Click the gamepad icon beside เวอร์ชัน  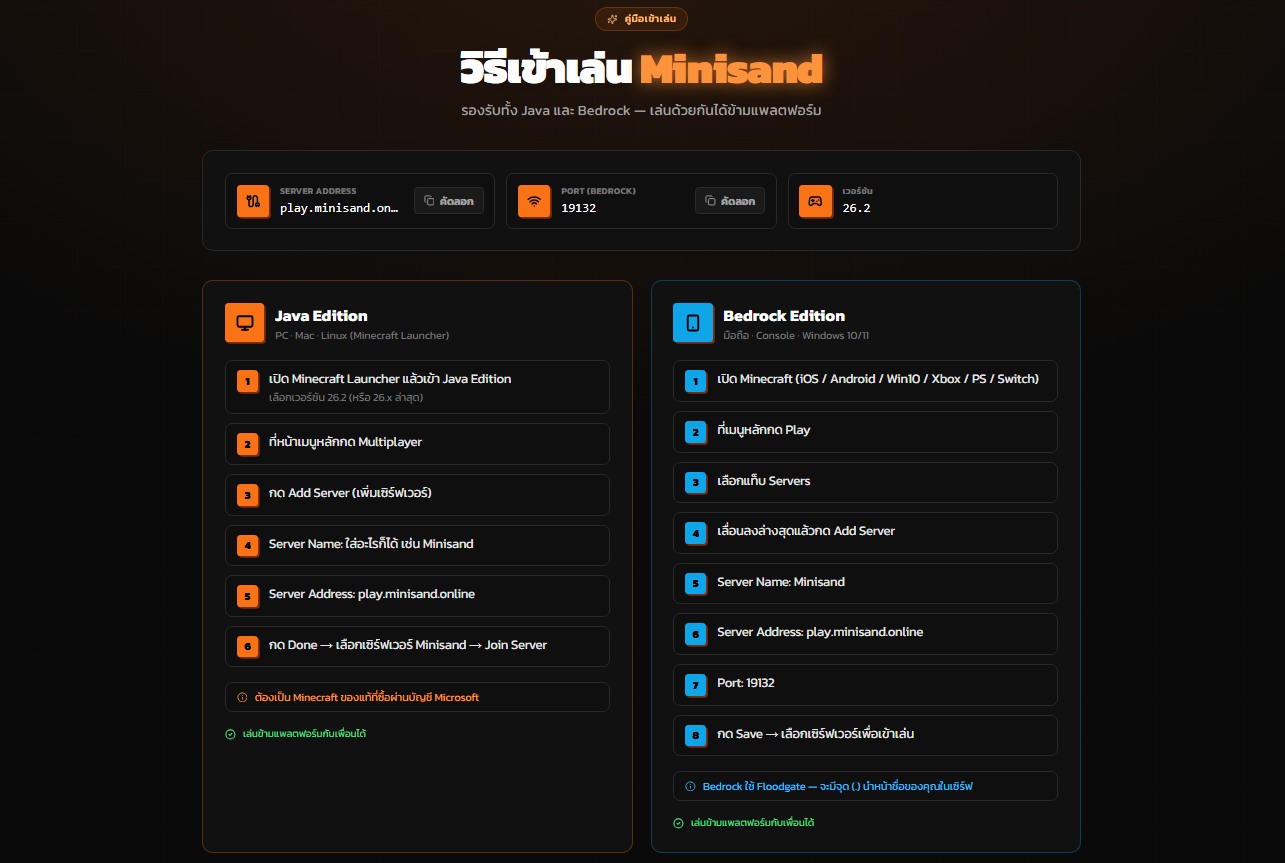tap(816, 201)
